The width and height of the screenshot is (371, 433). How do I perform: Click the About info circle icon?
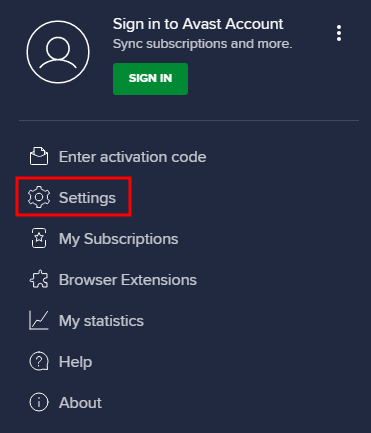(39, 402)
